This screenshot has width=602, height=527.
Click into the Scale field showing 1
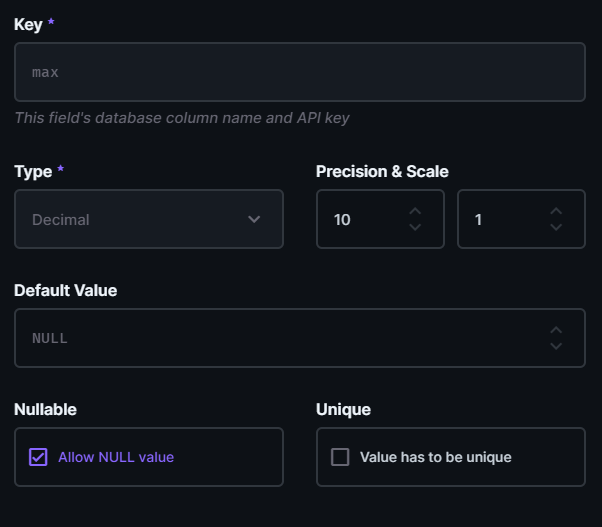pyautogui.click(x=502, y=219)
